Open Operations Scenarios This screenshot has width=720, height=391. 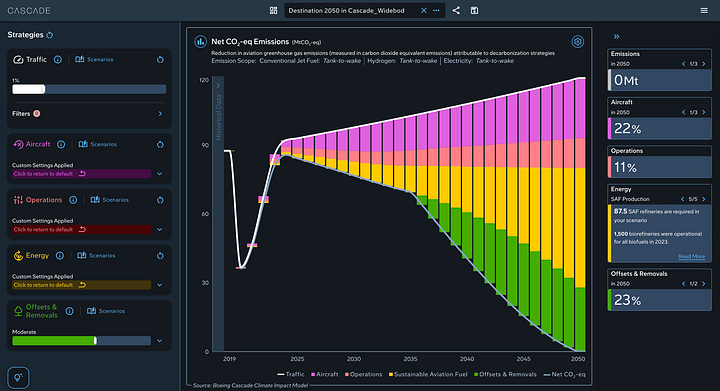pos(110,200)
